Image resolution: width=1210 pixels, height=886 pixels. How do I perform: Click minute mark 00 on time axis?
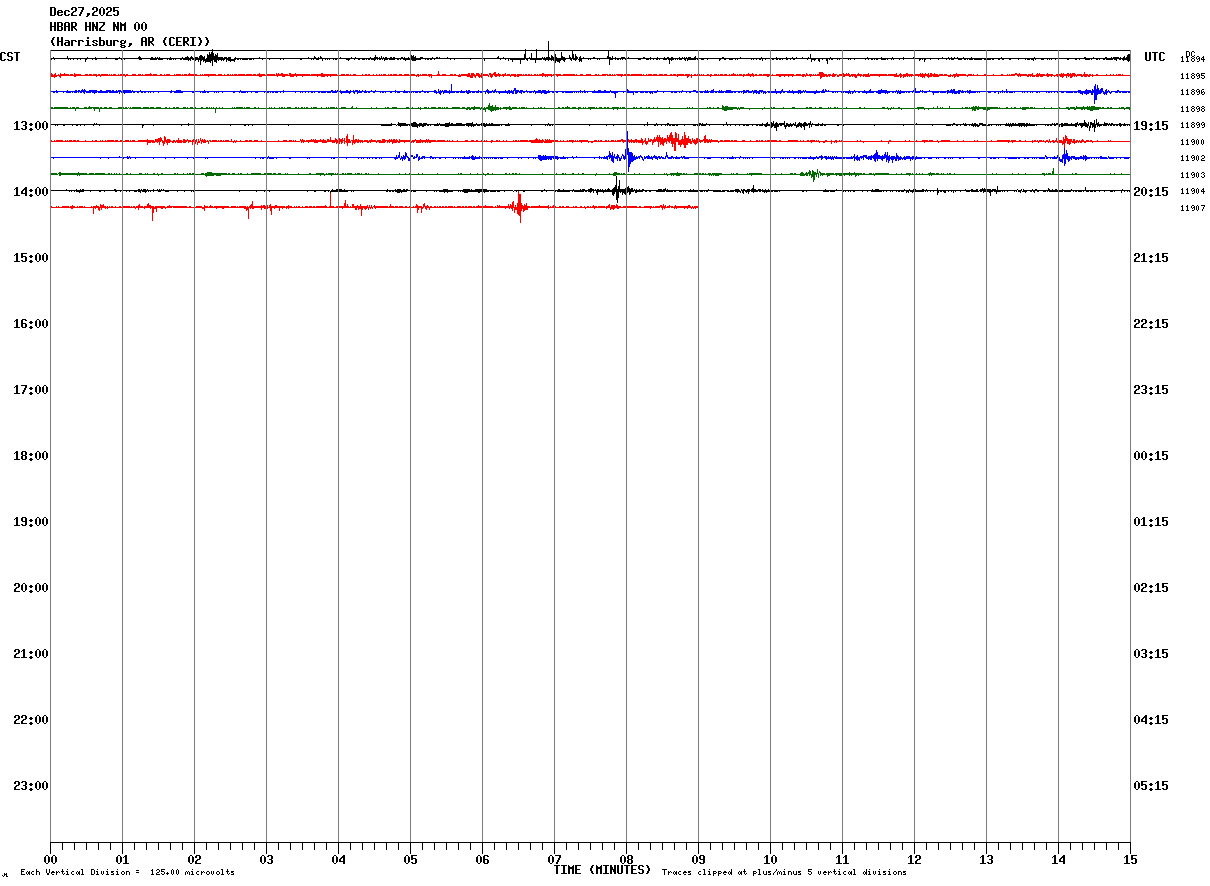point(50,860)
